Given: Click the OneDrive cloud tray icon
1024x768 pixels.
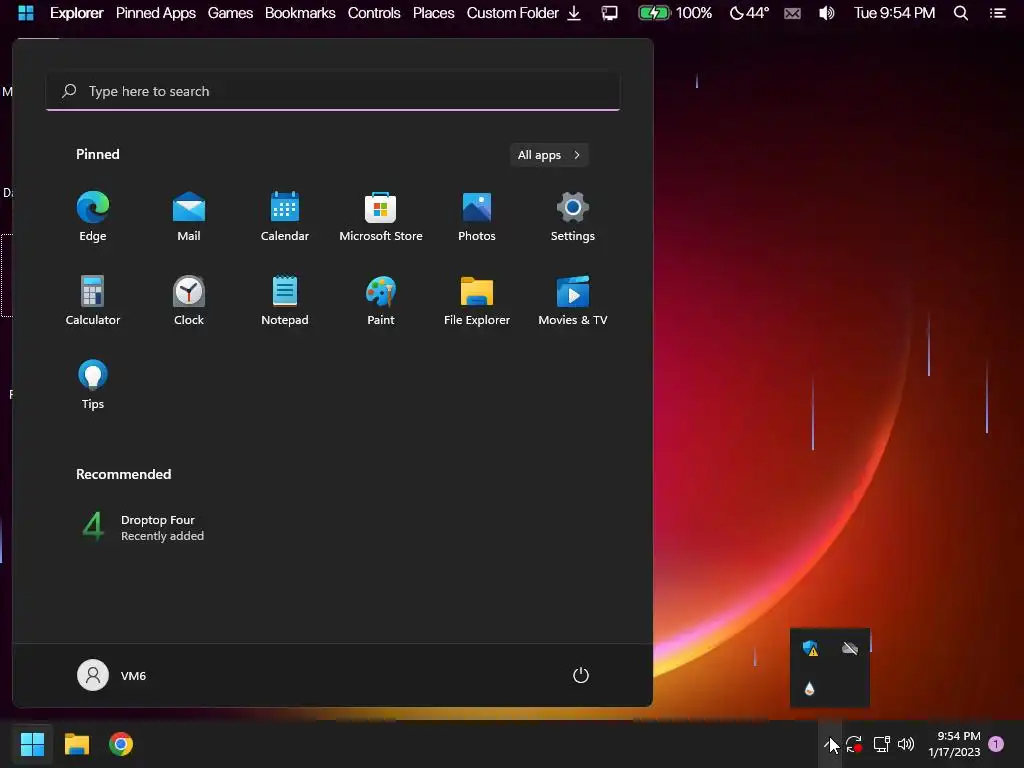Looking at the screenshot, I should click(850, 648).
